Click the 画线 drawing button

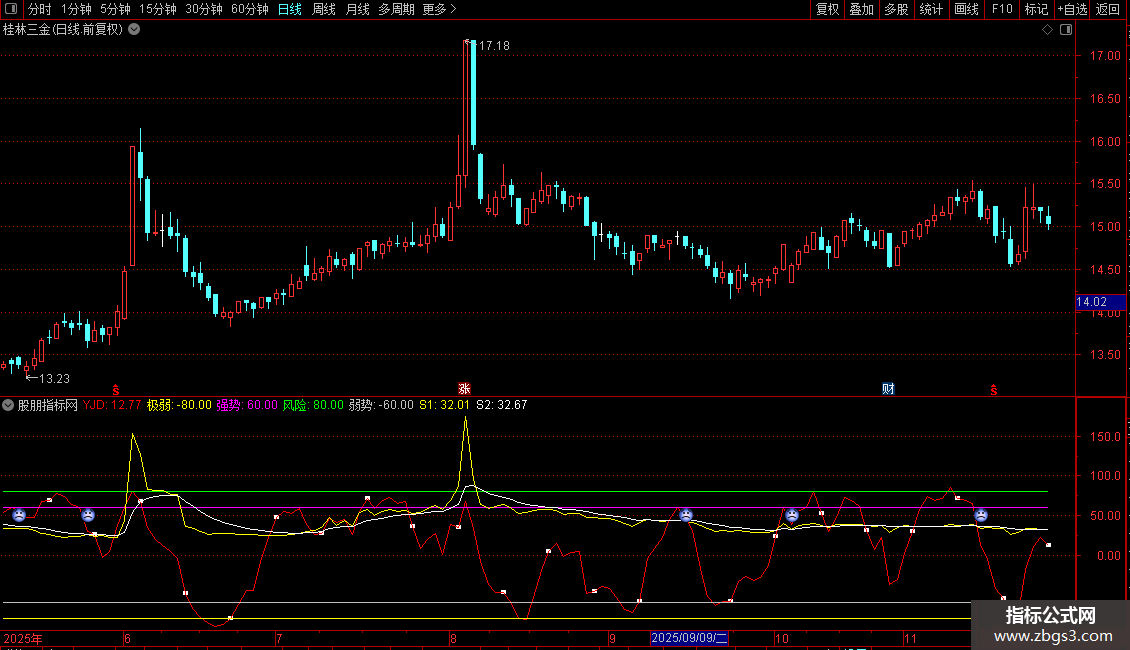[x=966, y=10]
